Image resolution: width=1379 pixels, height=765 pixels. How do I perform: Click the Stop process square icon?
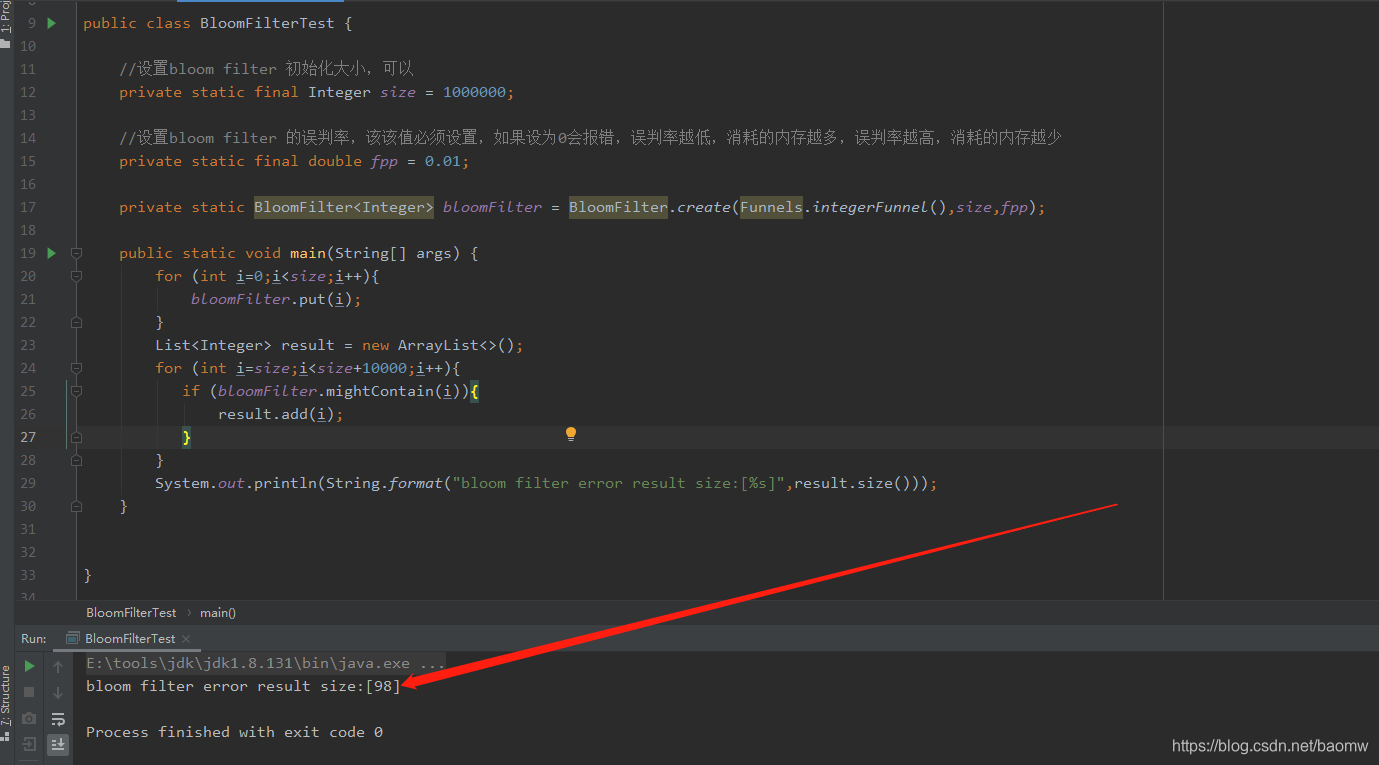pyautogui.click(x=29, y=692)
